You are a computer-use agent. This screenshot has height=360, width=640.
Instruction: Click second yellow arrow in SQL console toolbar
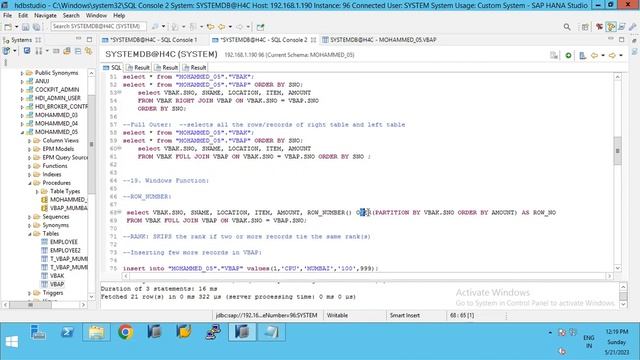point(612,55)
